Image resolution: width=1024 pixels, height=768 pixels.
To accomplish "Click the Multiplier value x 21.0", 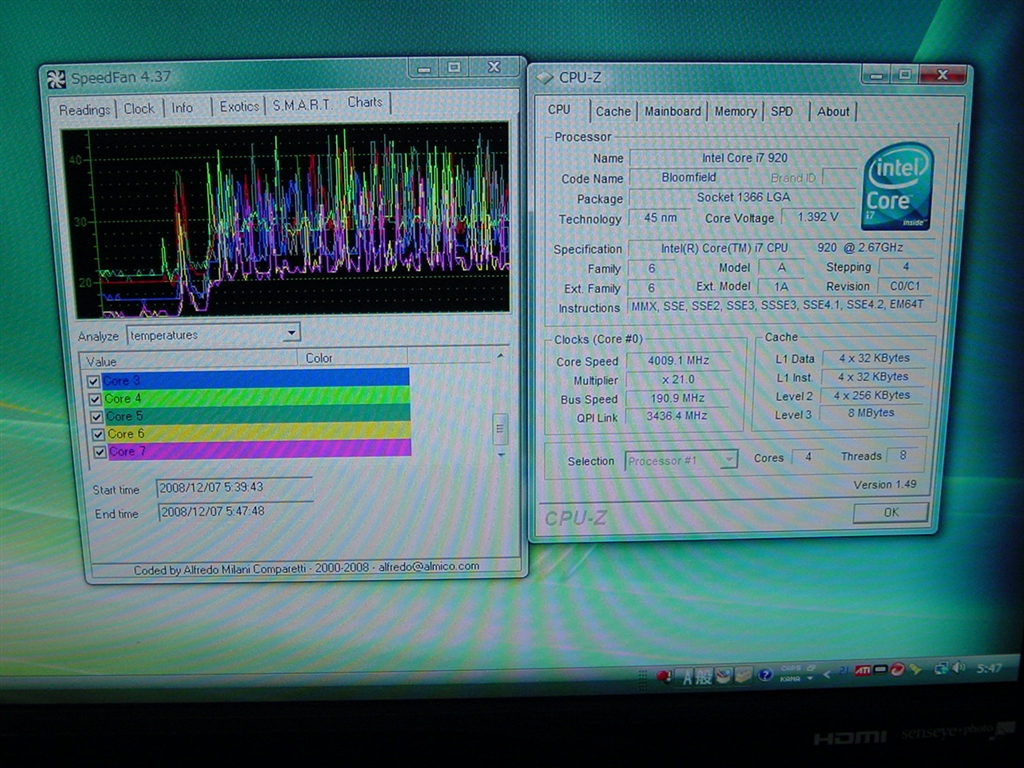I will point(678,379).
